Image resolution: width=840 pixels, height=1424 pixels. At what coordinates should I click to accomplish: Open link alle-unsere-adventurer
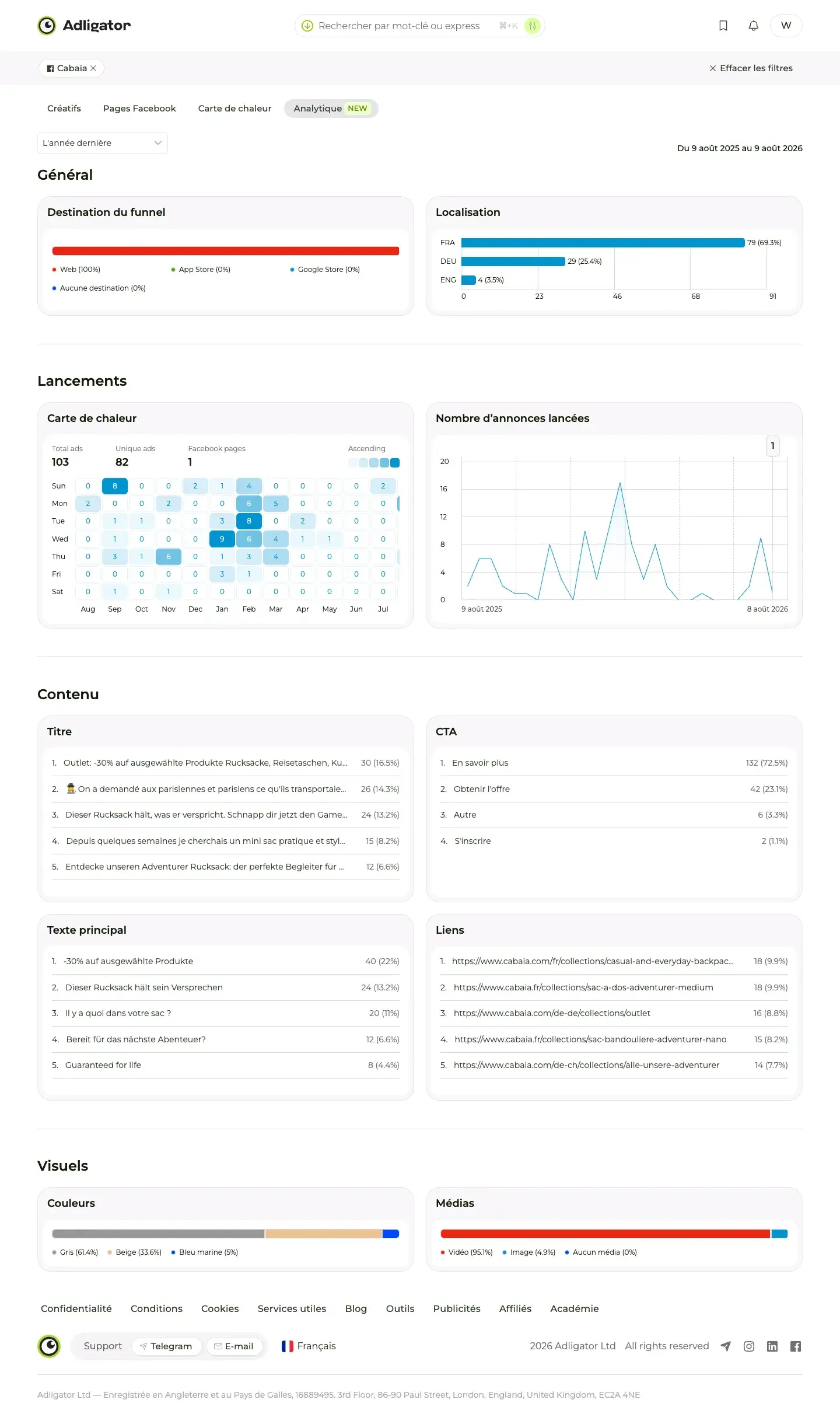[x=586, y=1065]
